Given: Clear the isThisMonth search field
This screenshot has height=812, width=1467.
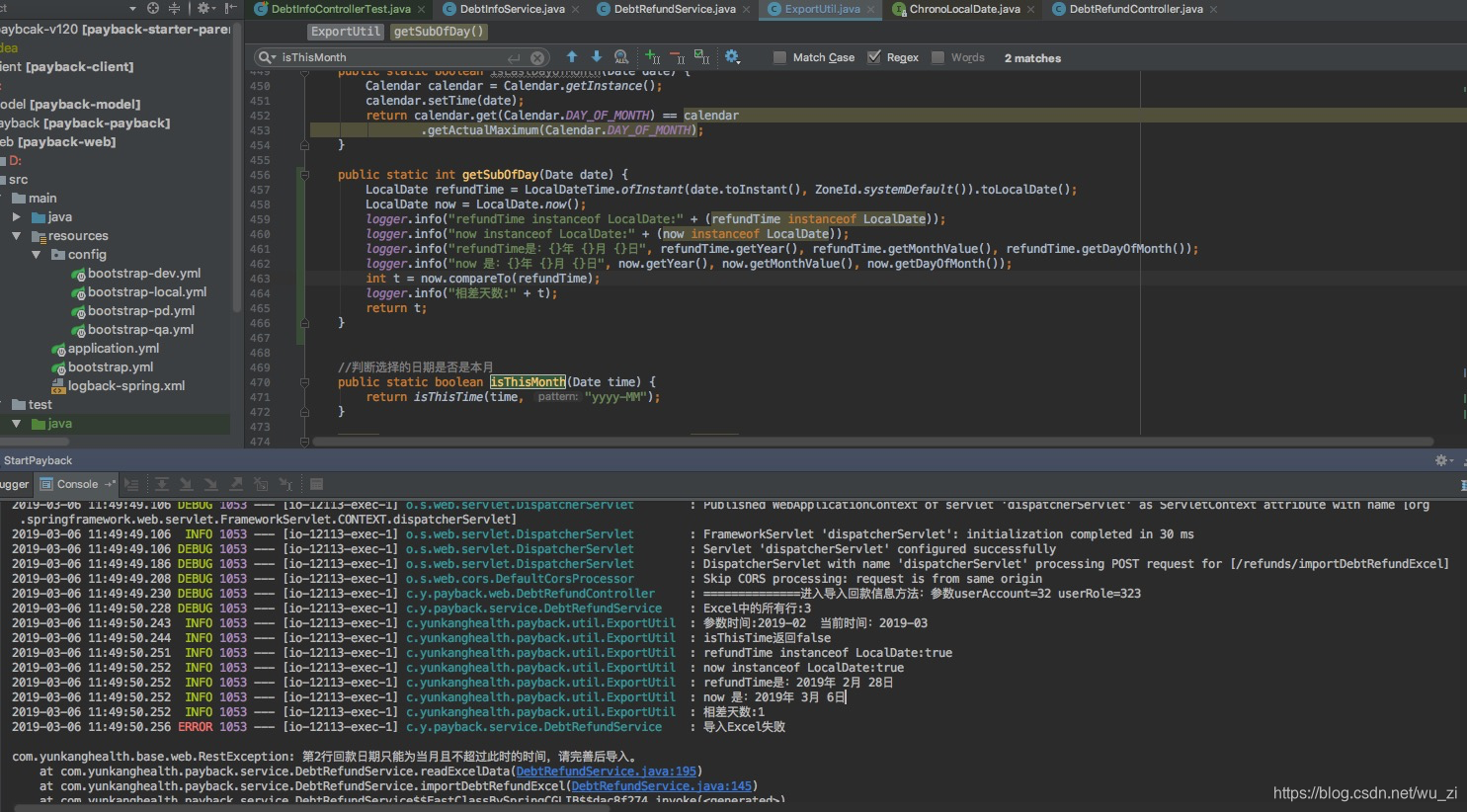Looking at the screenshot, I should (x=536, y=58).
